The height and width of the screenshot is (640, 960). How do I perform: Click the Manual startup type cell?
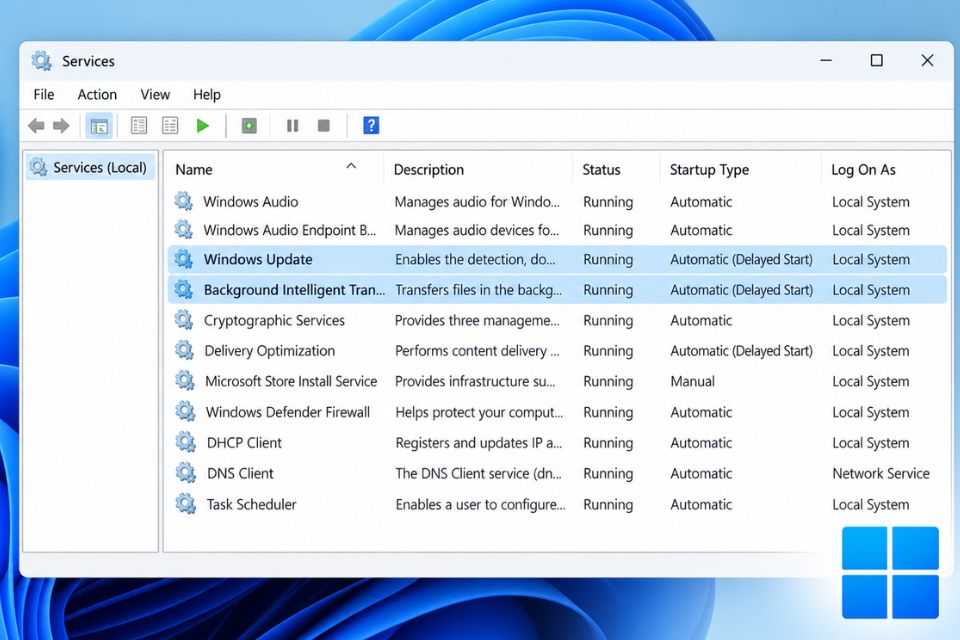click(692, 381)
